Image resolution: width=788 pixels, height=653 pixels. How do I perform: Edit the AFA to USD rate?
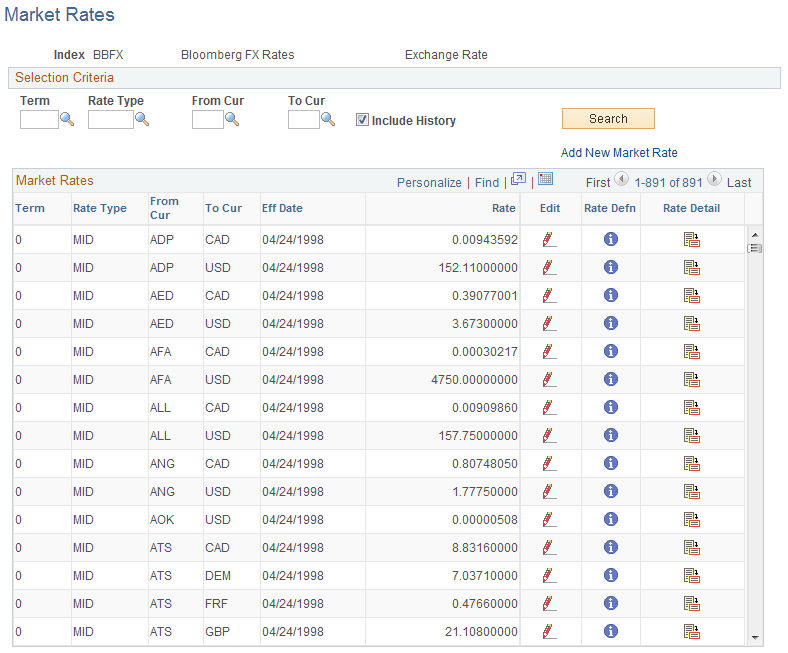click(x=549, y=380)
